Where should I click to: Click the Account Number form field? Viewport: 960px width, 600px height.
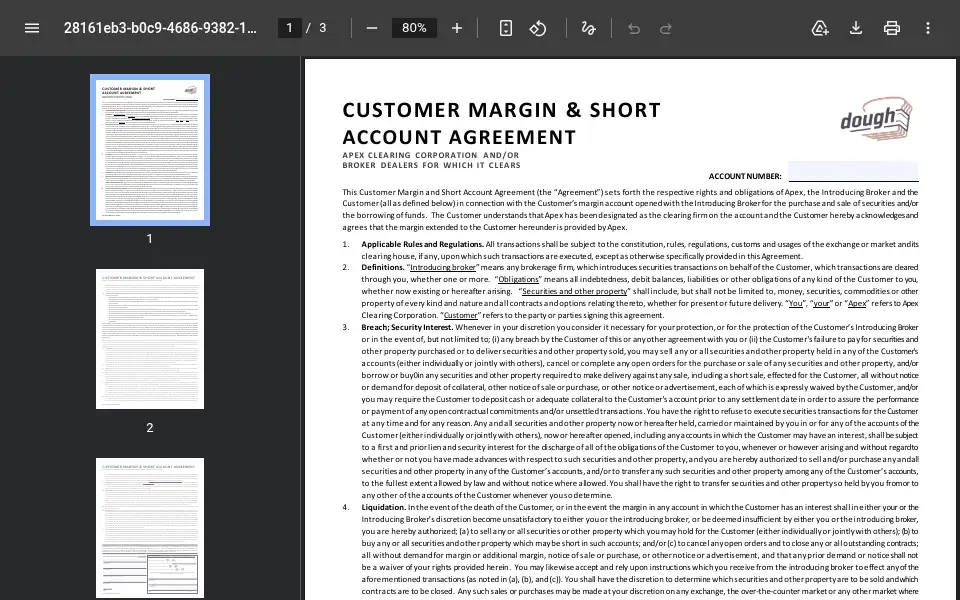(853, 171)
